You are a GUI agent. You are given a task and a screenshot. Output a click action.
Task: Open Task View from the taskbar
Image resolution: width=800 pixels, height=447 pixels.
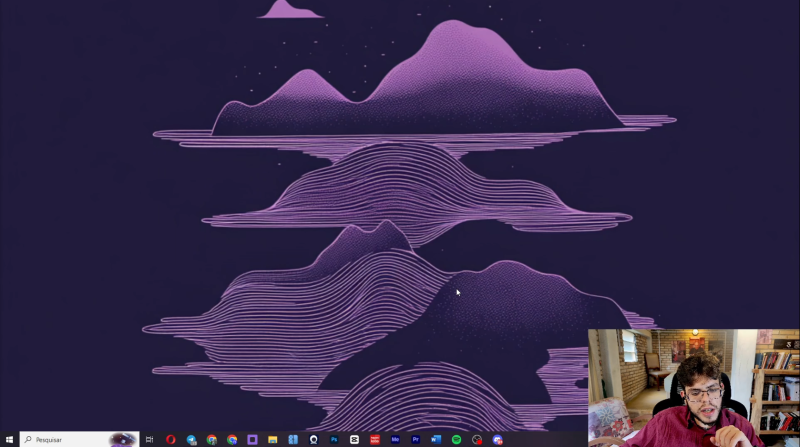pyautogui.click(x=150, y=439)
